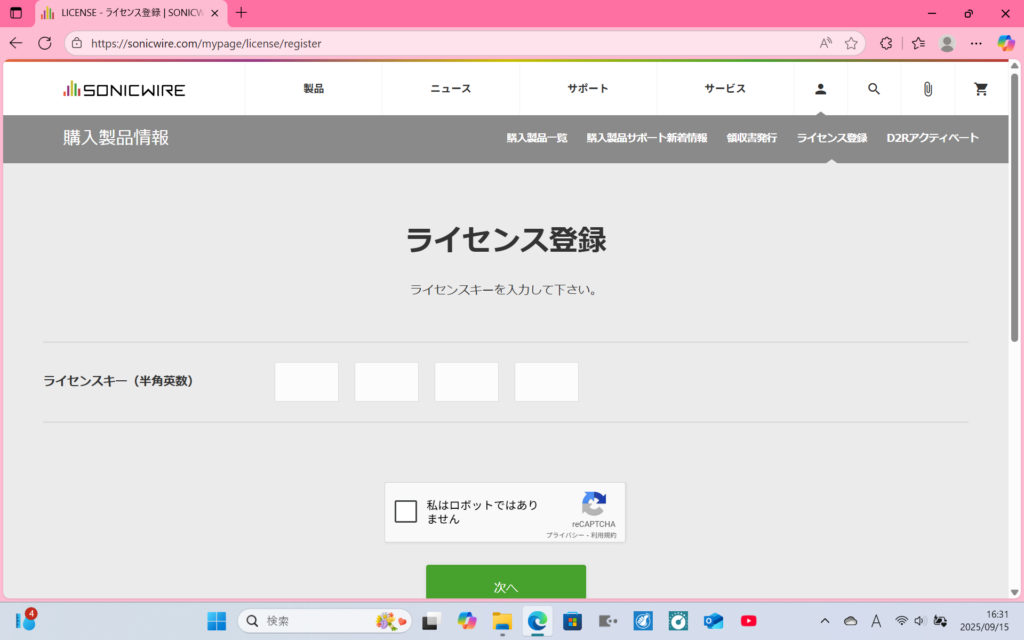Screen dimensions: 1024x640
Task: Open the paperclip clip list icon
Action: 928,89
